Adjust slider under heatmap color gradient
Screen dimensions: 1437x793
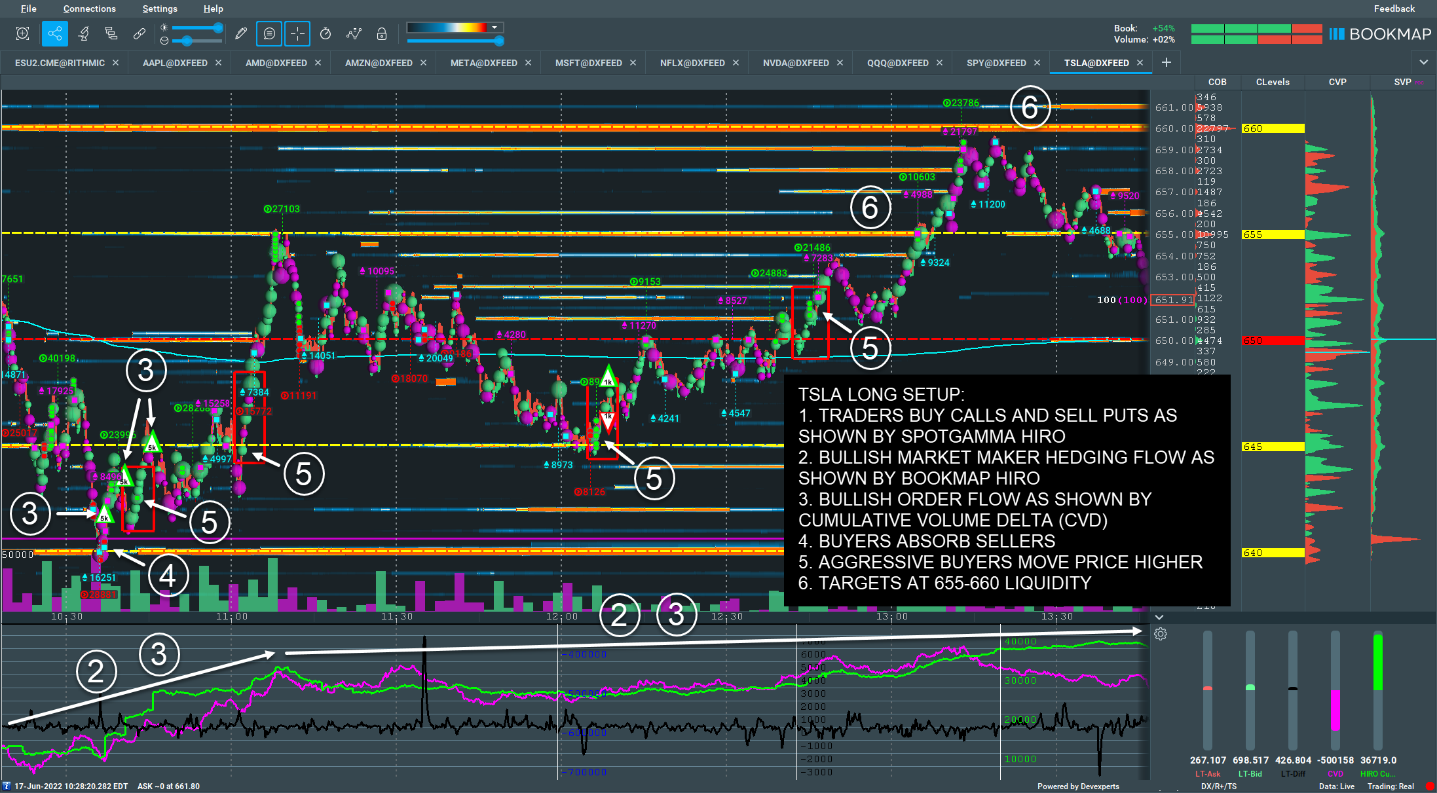[x=455, y=41]
